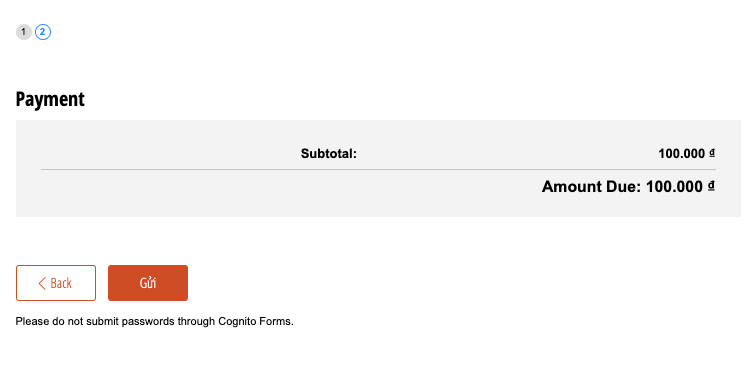Click the Back text label
The width and height of the screenshot is (752, 382).
pos(61,283)
